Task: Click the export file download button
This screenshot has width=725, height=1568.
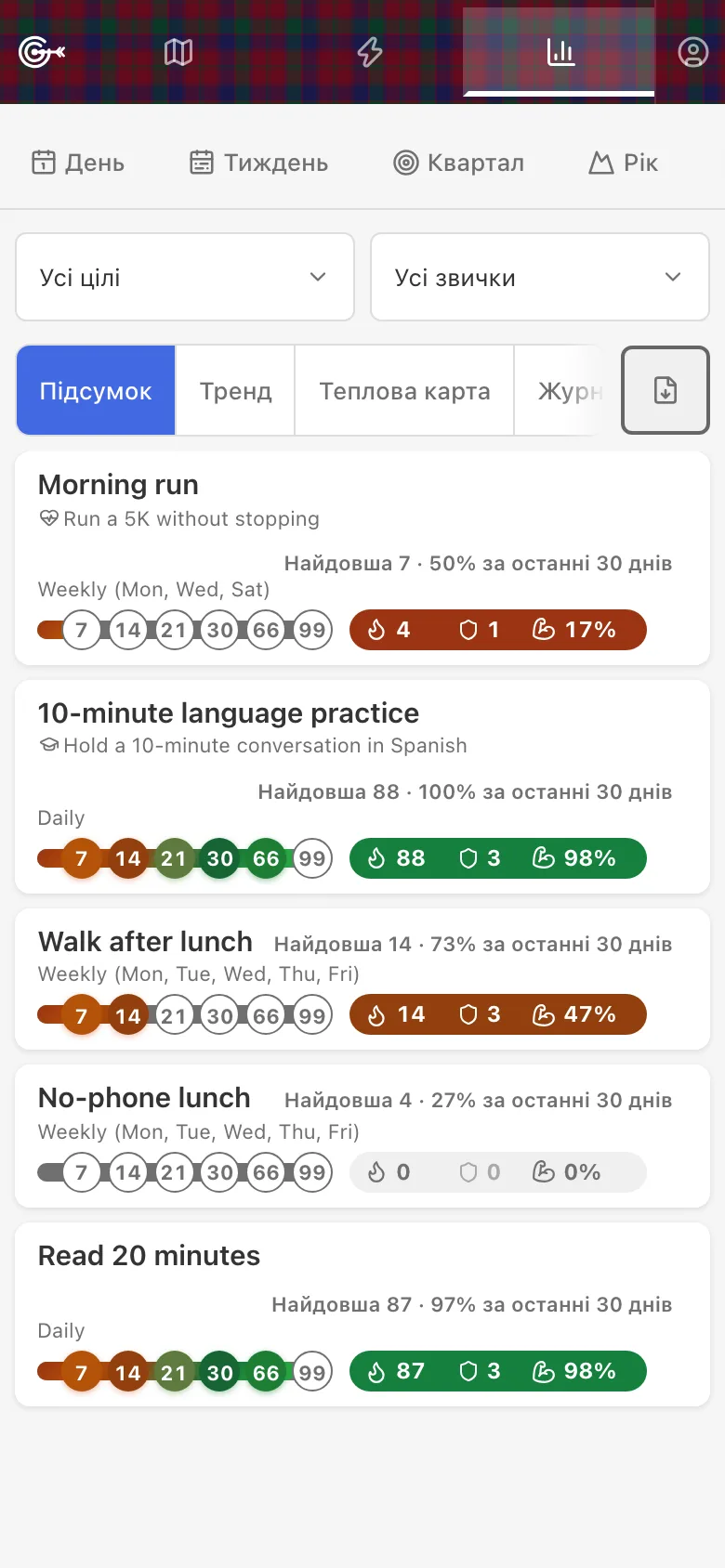Action: (666, 390)
